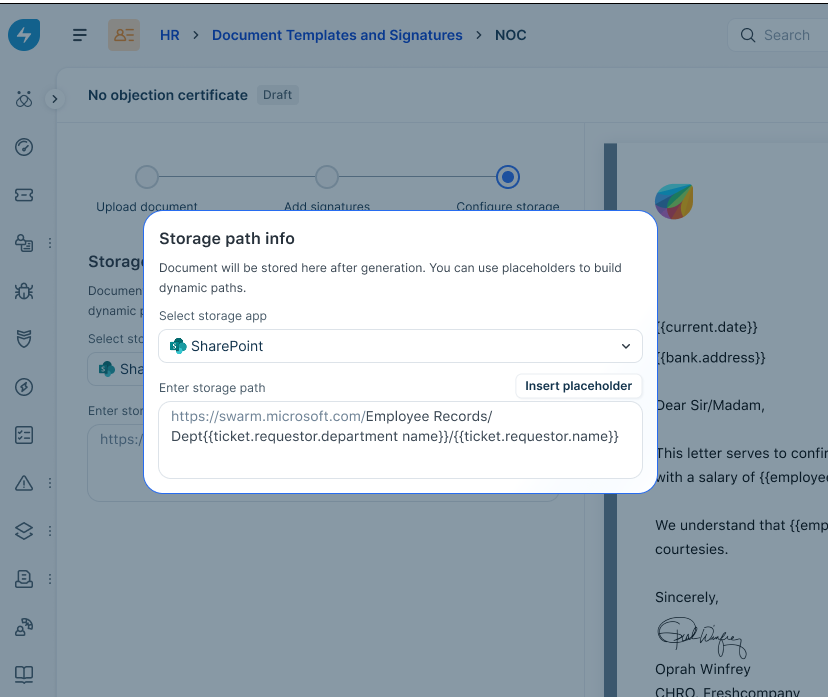
Task: Click Insert placeholder button
Action: click(x=578, y=386)
